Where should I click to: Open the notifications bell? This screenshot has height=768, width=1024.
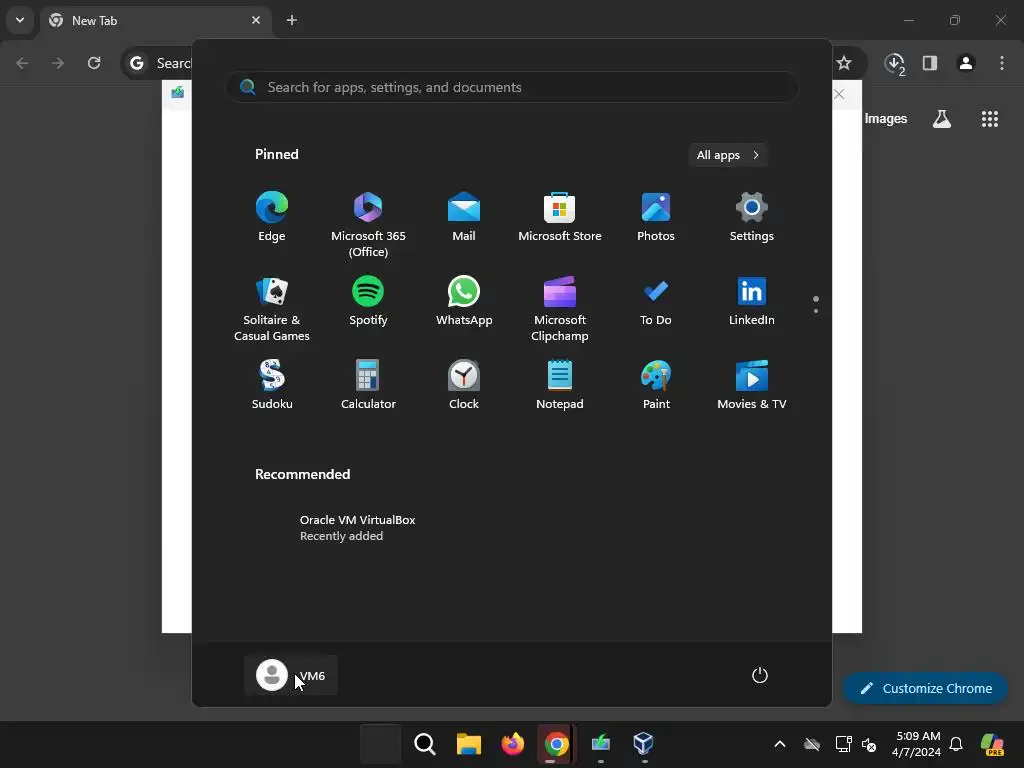956,744
